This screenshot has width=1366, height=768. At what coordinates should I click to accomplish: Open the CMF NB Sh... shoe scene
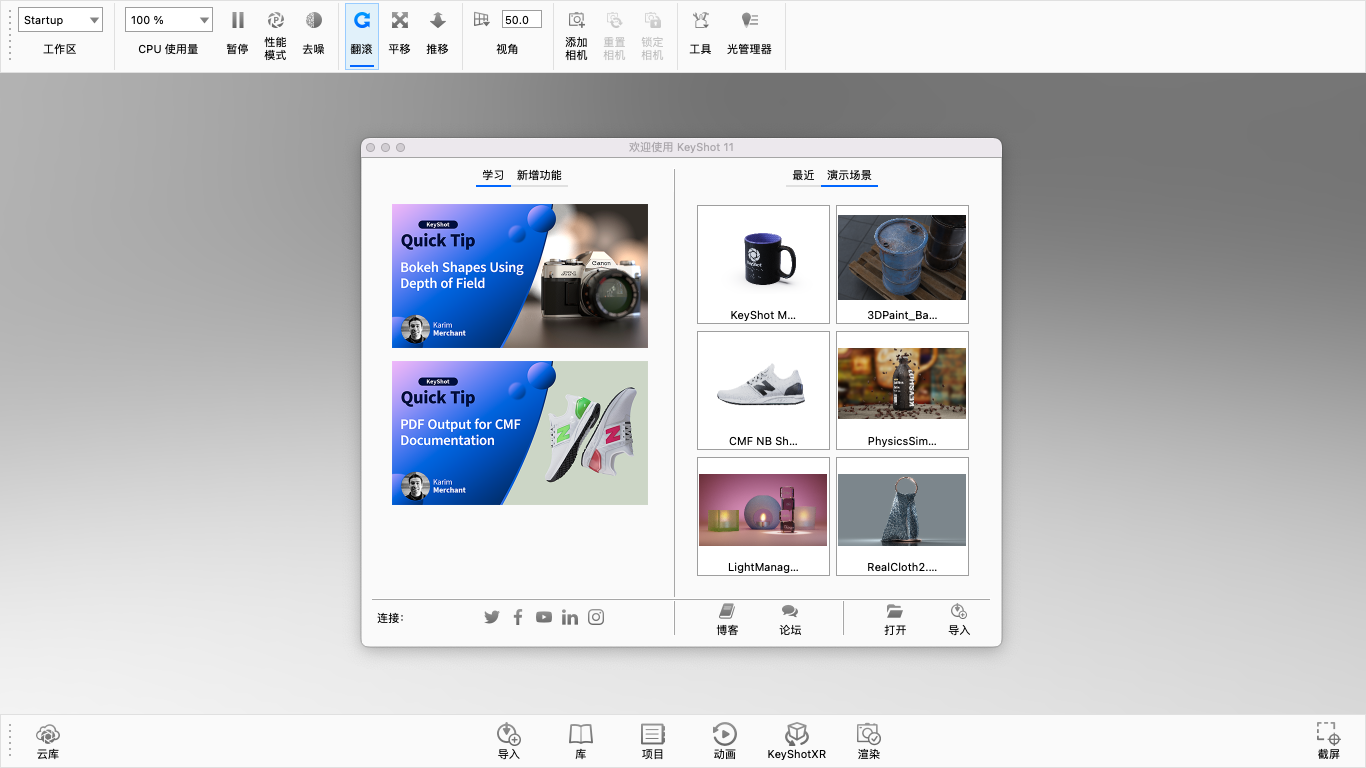[x=763, y=390]
